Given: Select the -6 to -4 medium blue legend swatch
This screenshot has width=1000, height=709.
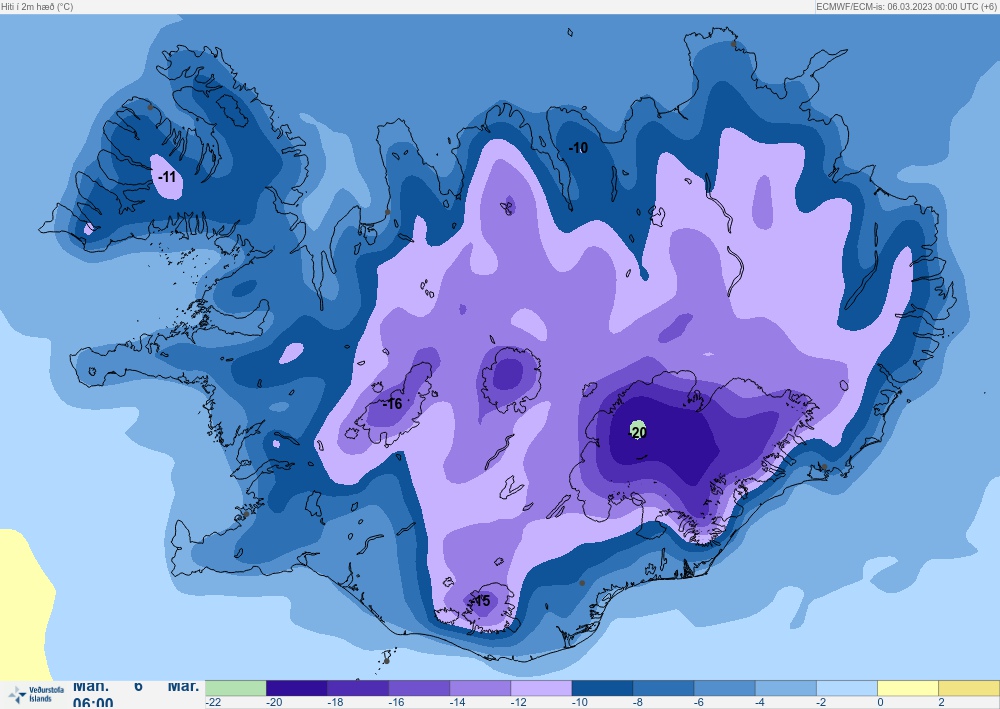Looking at the screenshot, I should click(725, 688).
